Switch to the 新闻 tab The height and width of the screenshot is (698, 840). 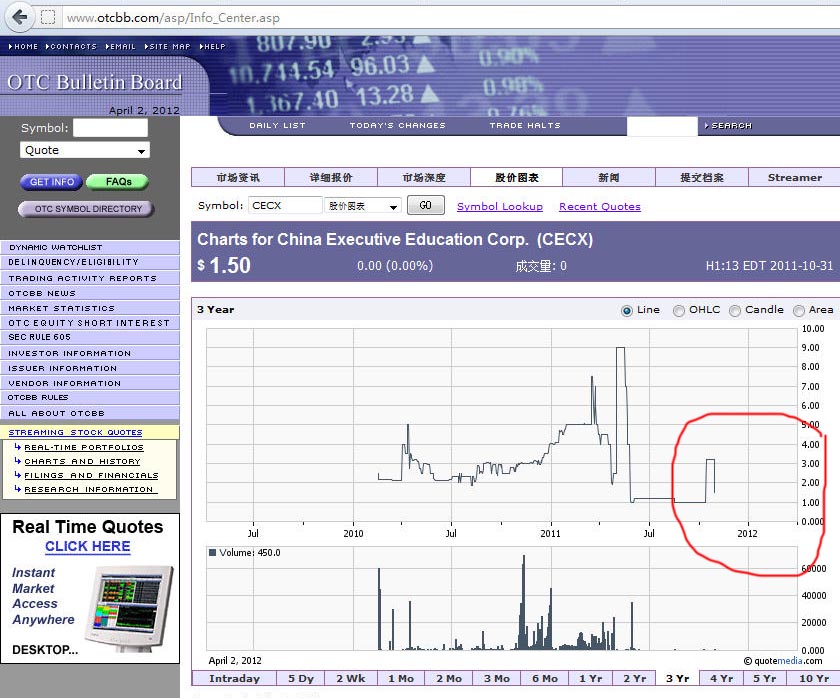pyautogui.click(x=609, y=177)
